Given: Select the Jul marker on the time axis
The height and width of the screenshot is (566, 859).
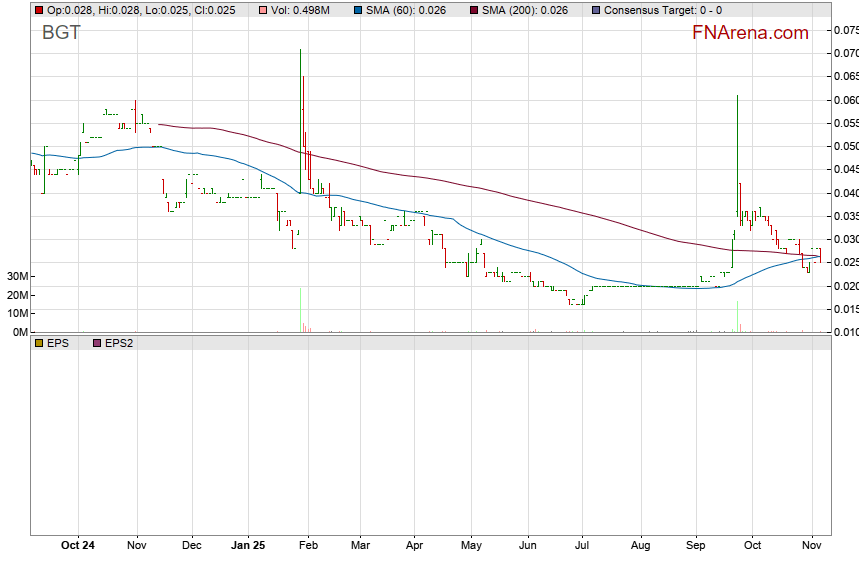Looking at the screenshot, I should pos(583,546).
